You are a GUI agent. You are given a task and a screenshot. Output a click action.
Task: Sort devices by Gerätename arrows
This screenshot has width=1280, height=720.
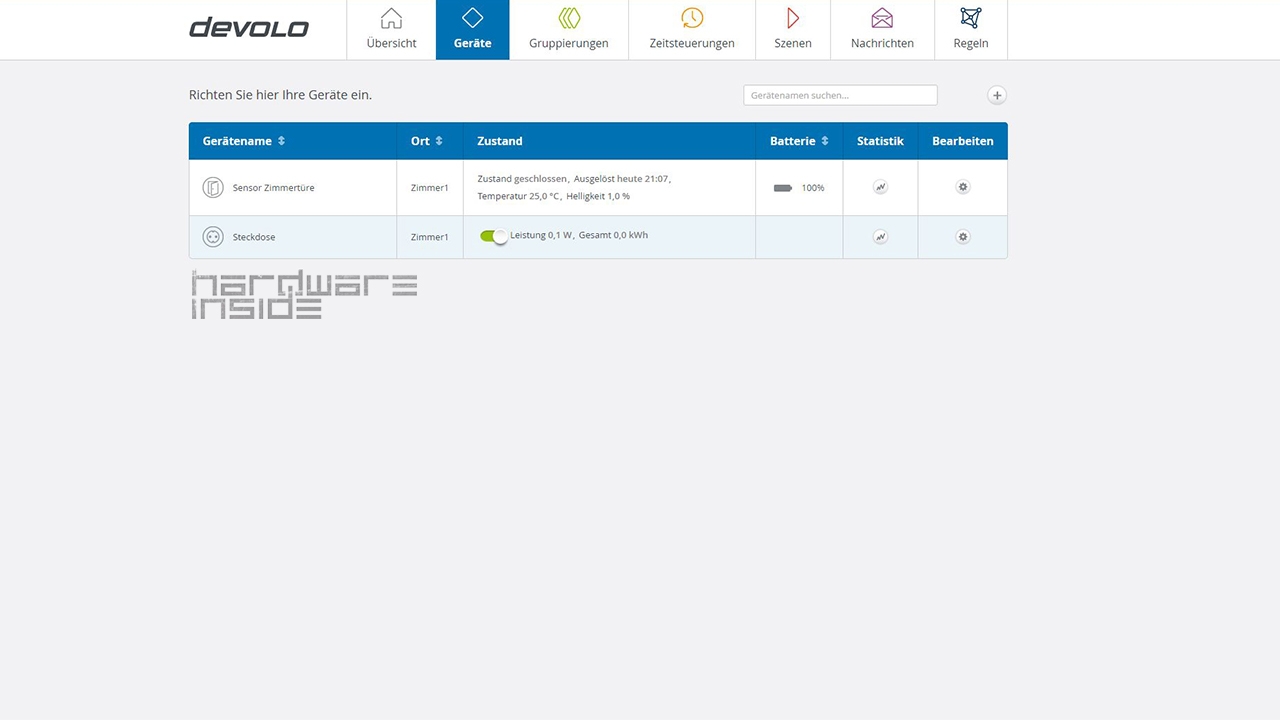[282, 141]
